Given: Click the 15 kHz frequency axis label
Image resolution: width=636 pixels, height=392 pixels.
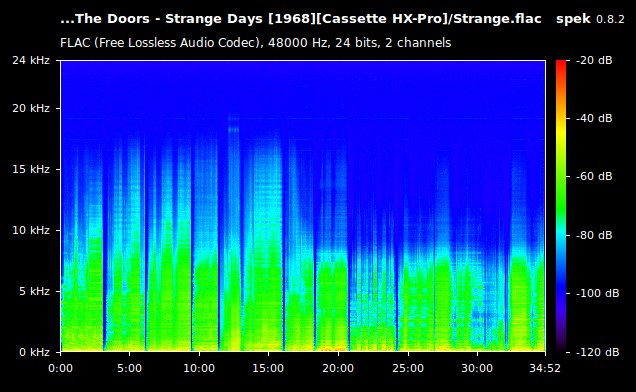Looking at the screenshot, I should [x=31, y=169].
